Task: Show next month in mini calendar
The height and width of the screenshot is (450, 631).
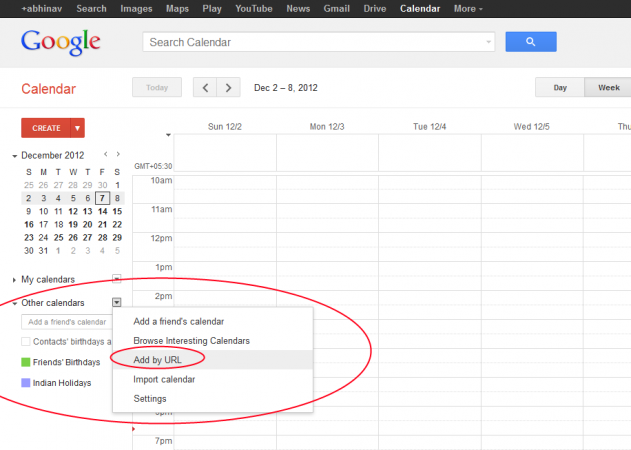Action: tap(118, 155)
